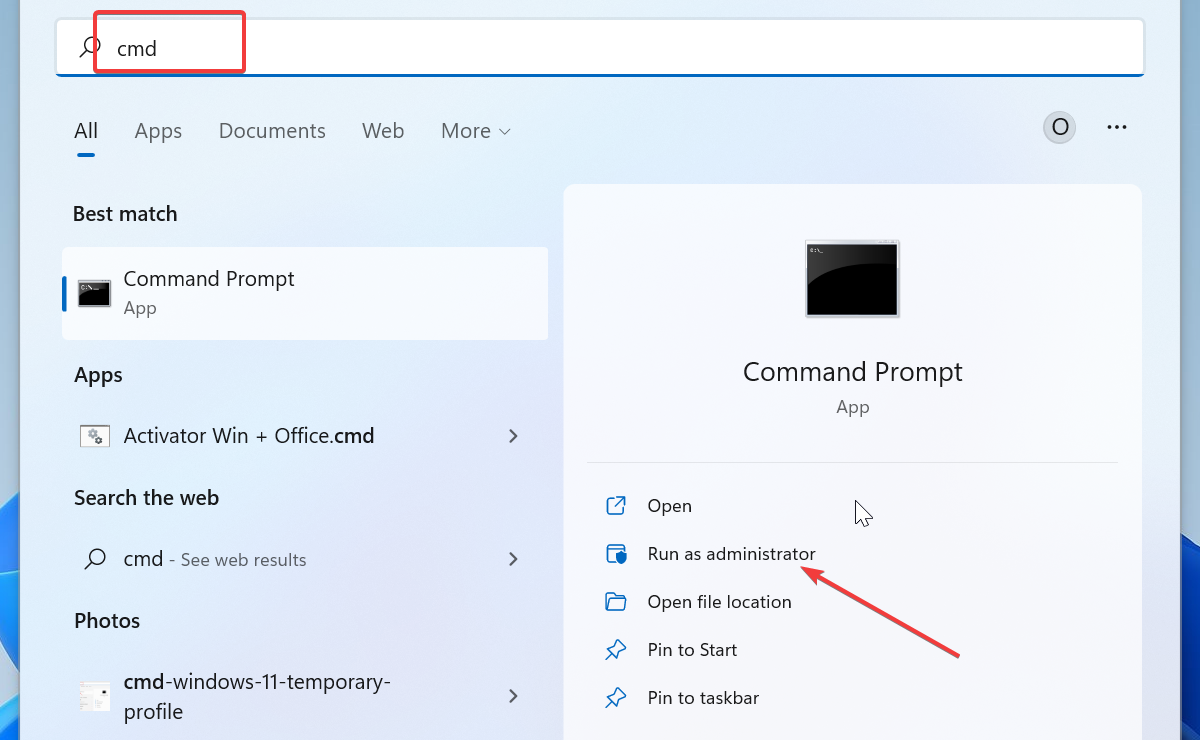Click the Open file location folder icon
This screenshot has height=740, width=1200.
click(616, 602)
